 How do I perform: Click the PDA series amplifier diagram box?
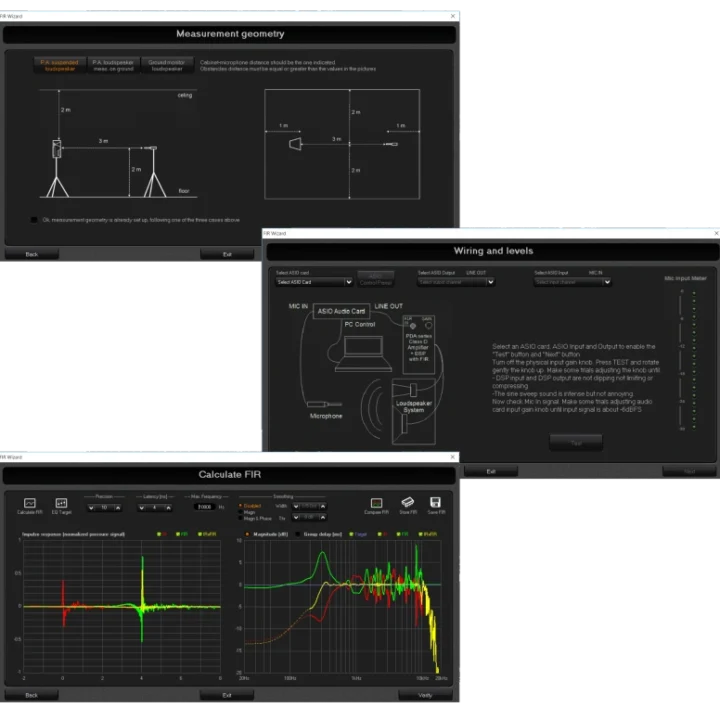418,344
